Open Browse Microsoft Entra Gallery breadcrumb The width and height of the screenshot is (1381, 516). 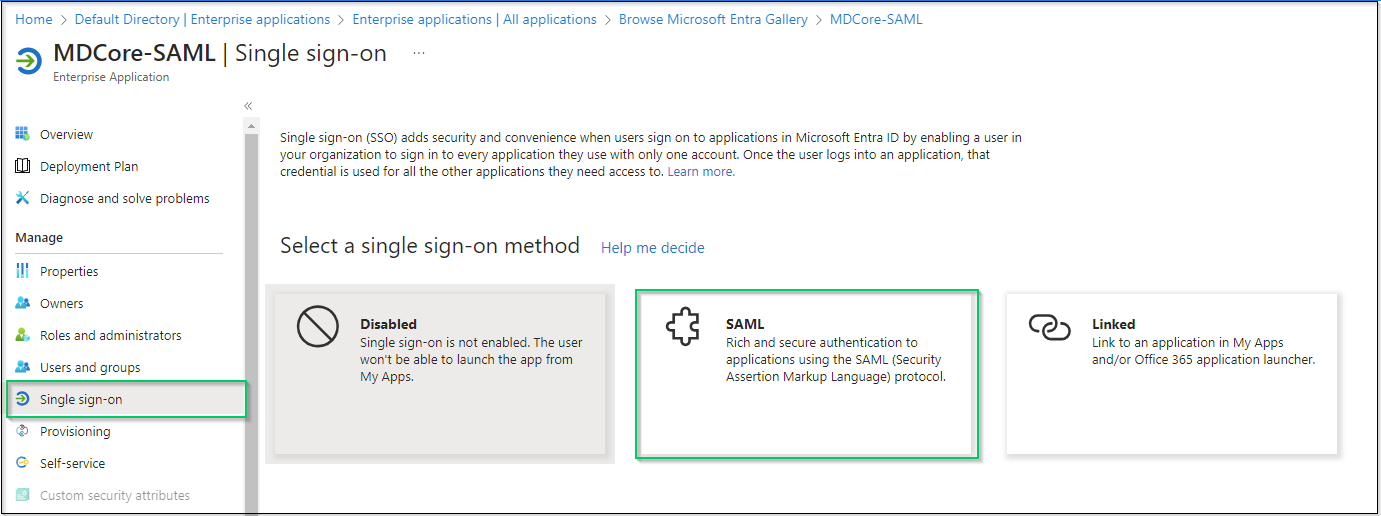713,19
